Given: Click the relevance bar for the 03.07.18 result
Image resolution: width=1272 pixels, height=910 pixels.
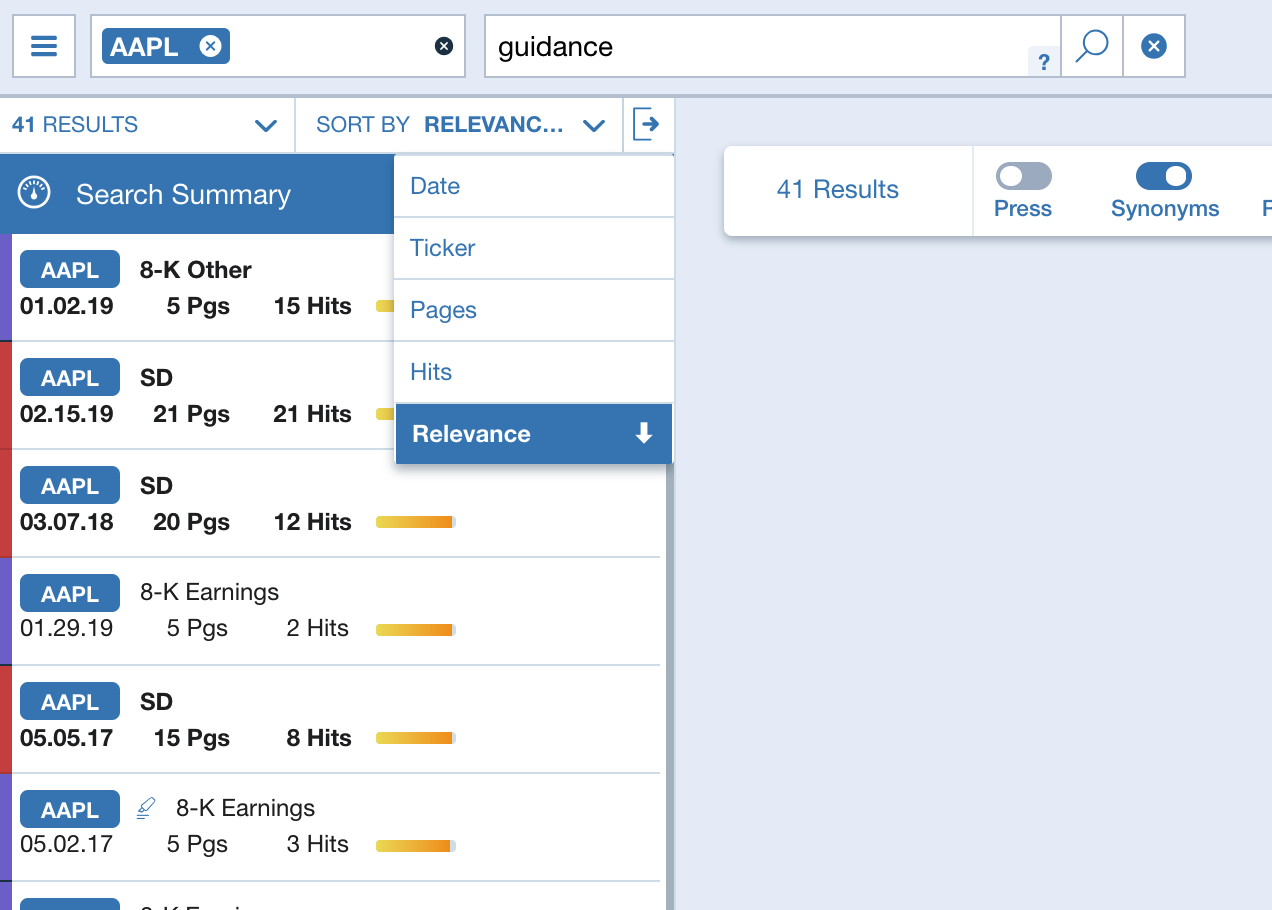Looking at the screenshot, I should [x=416, y=522].
